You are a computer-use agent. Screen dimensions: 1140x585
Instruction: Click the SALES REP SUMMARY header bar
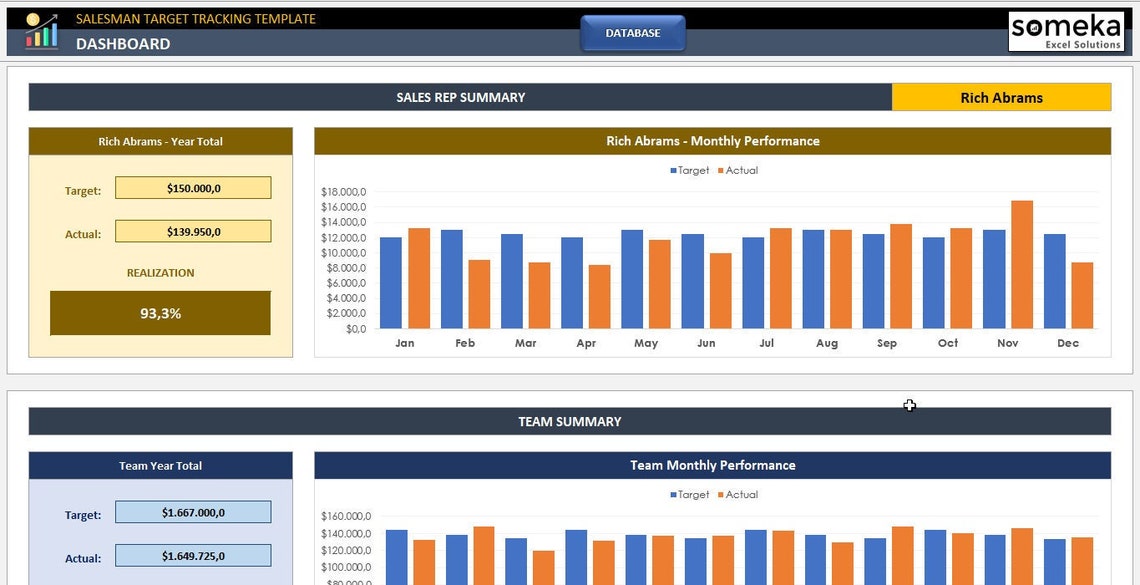click(x=460, y=97)
